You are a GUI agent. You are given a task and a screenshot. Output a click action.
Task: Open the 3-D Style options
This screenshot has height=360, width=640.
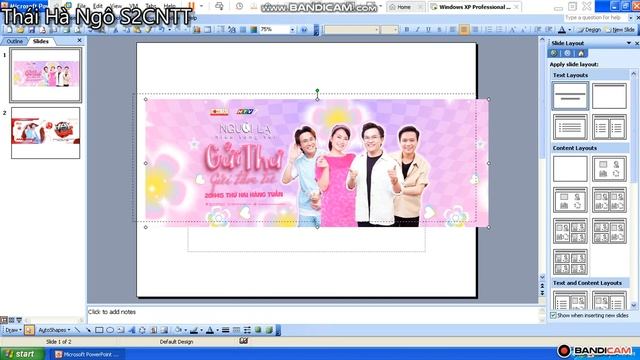(269, 330)
